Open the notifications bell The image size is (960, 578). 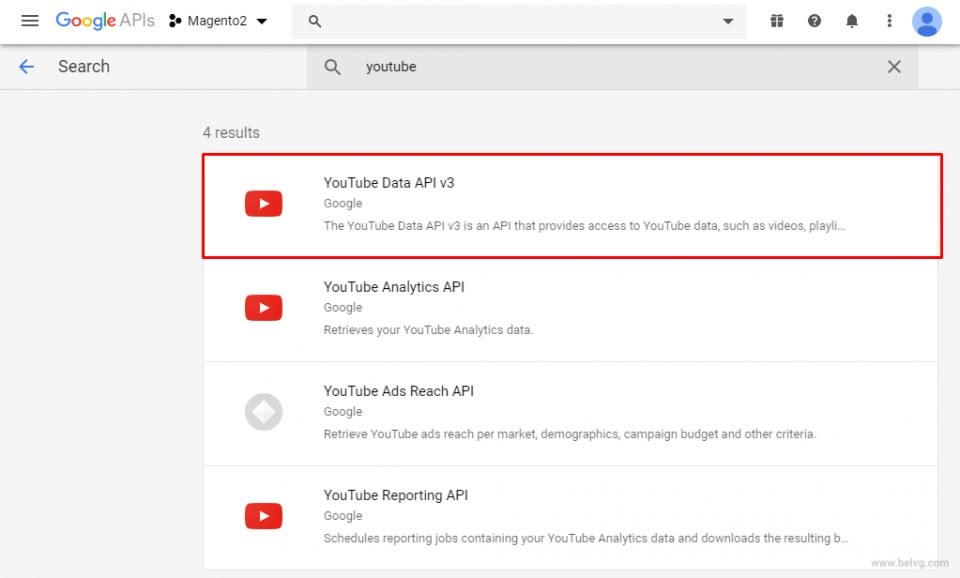tap(852, 20)
